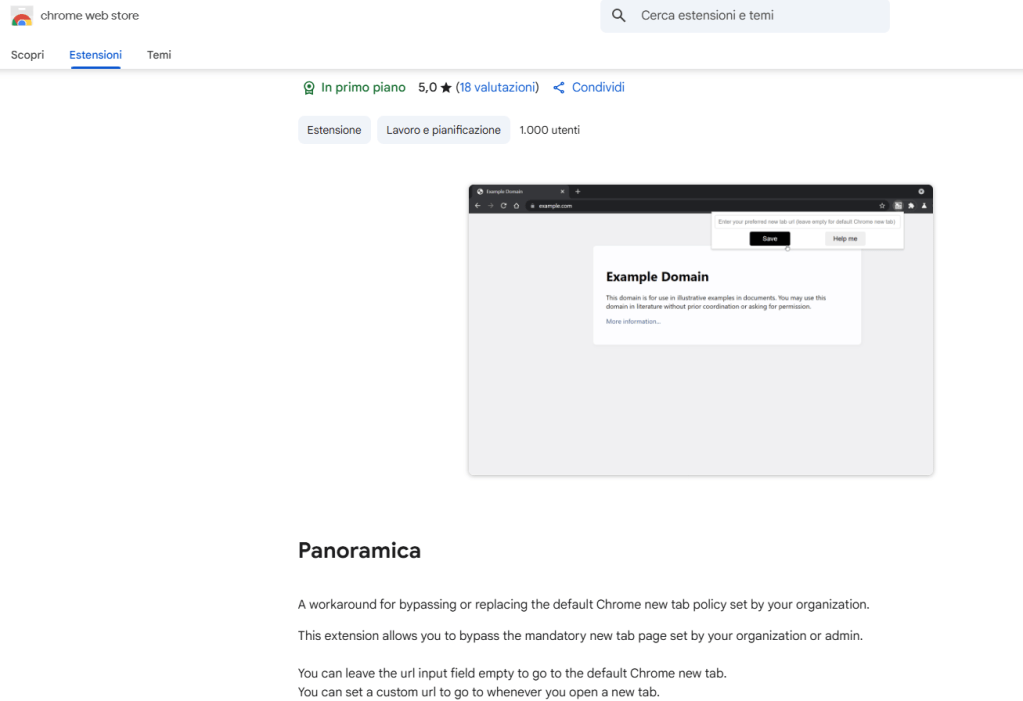Click the featured badge icon beside In primo piano
This screenshot has height=701, width=1023.
coord(309,88)
